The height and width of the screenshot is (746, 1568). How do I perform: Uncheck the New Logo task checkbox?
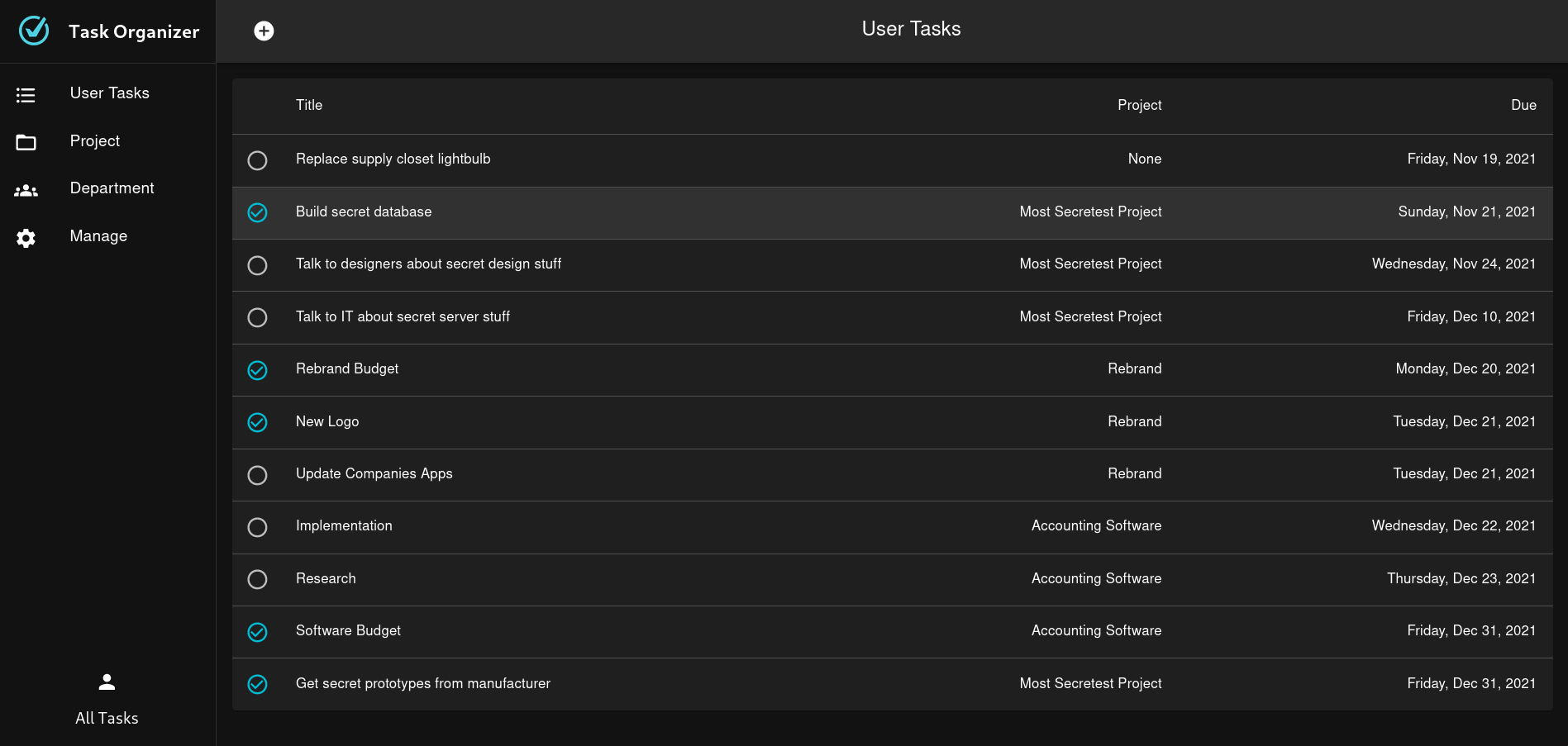257,423
